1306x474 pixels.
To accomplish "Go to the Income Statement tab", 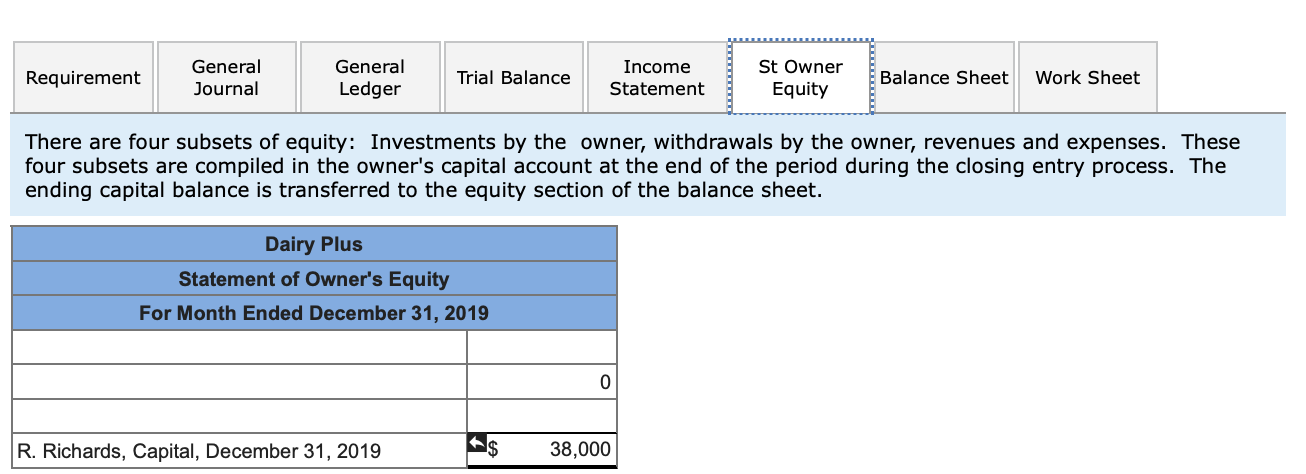I will pos(657,77).
